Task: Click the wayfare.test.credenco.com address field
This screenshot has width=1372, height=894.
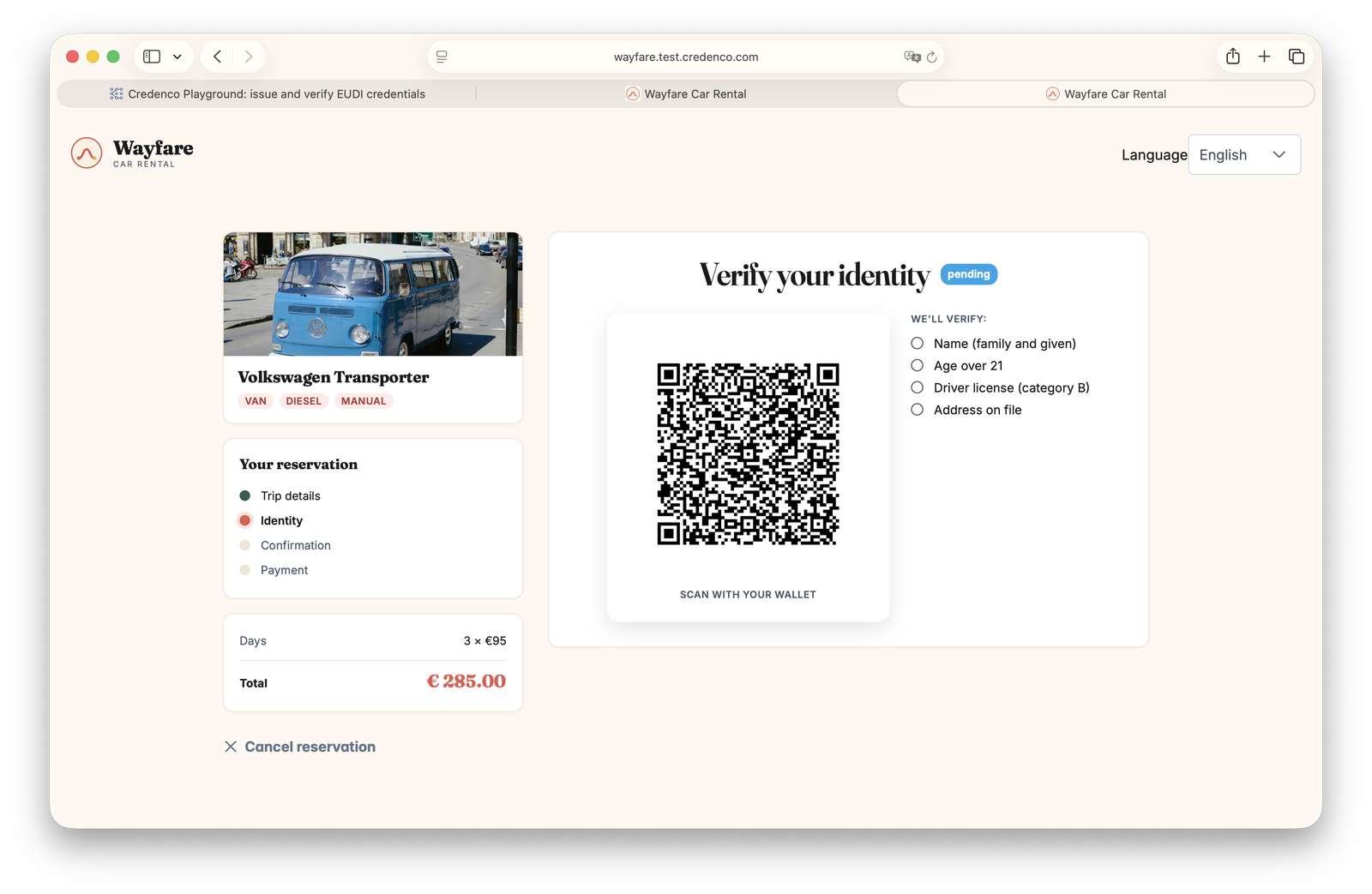Action: click(685, 57)
